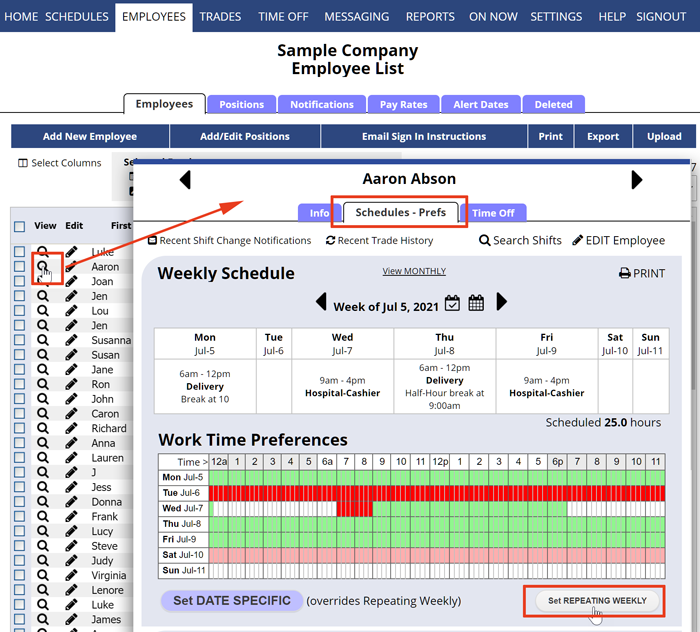Click view magnifier for Susanna

pyautogui.click(x=43, y=340)
